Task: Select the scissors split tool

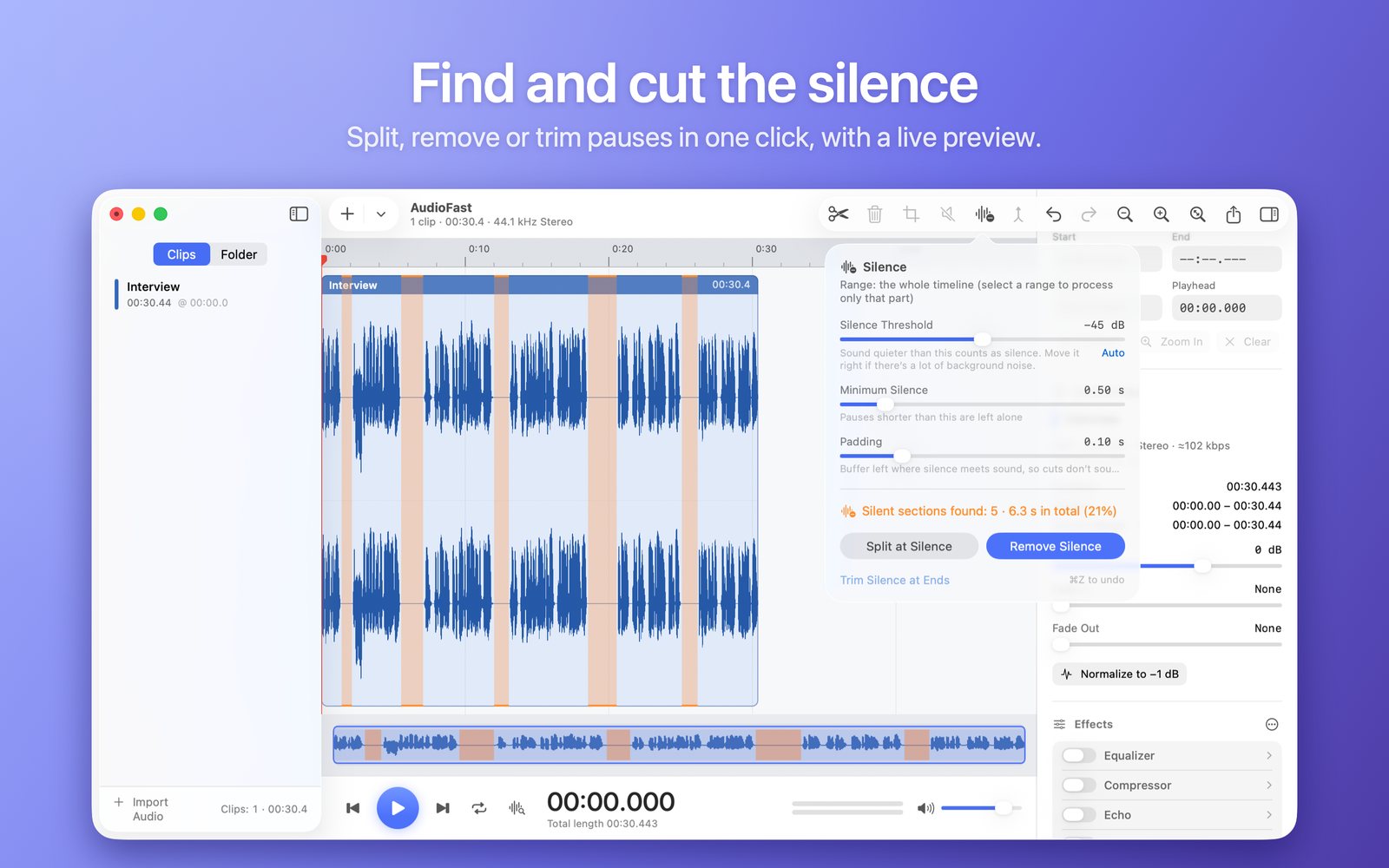Action: tap(839, 214)
